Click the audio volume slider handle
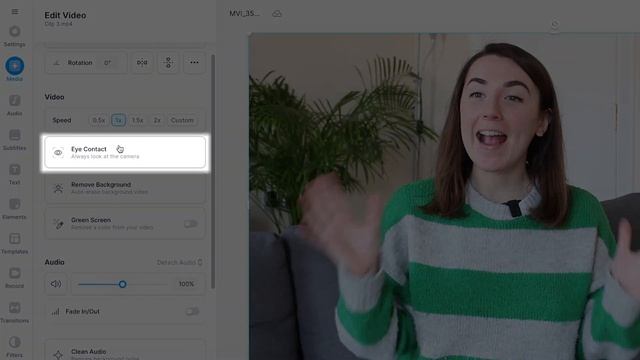Image resolution: width=640 pixels, height=360 pixels. click(x=122, y=284)
